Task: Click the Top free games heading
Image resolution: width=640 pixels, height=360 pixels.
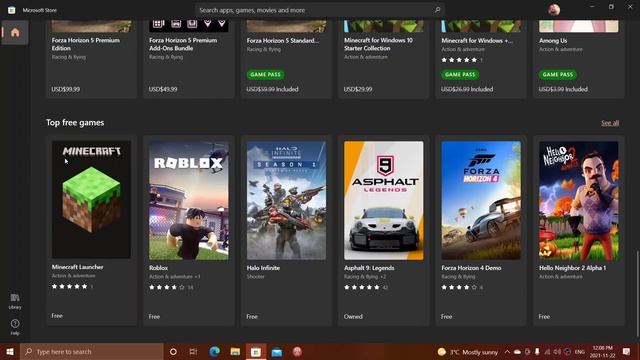Action: (75, 122)
